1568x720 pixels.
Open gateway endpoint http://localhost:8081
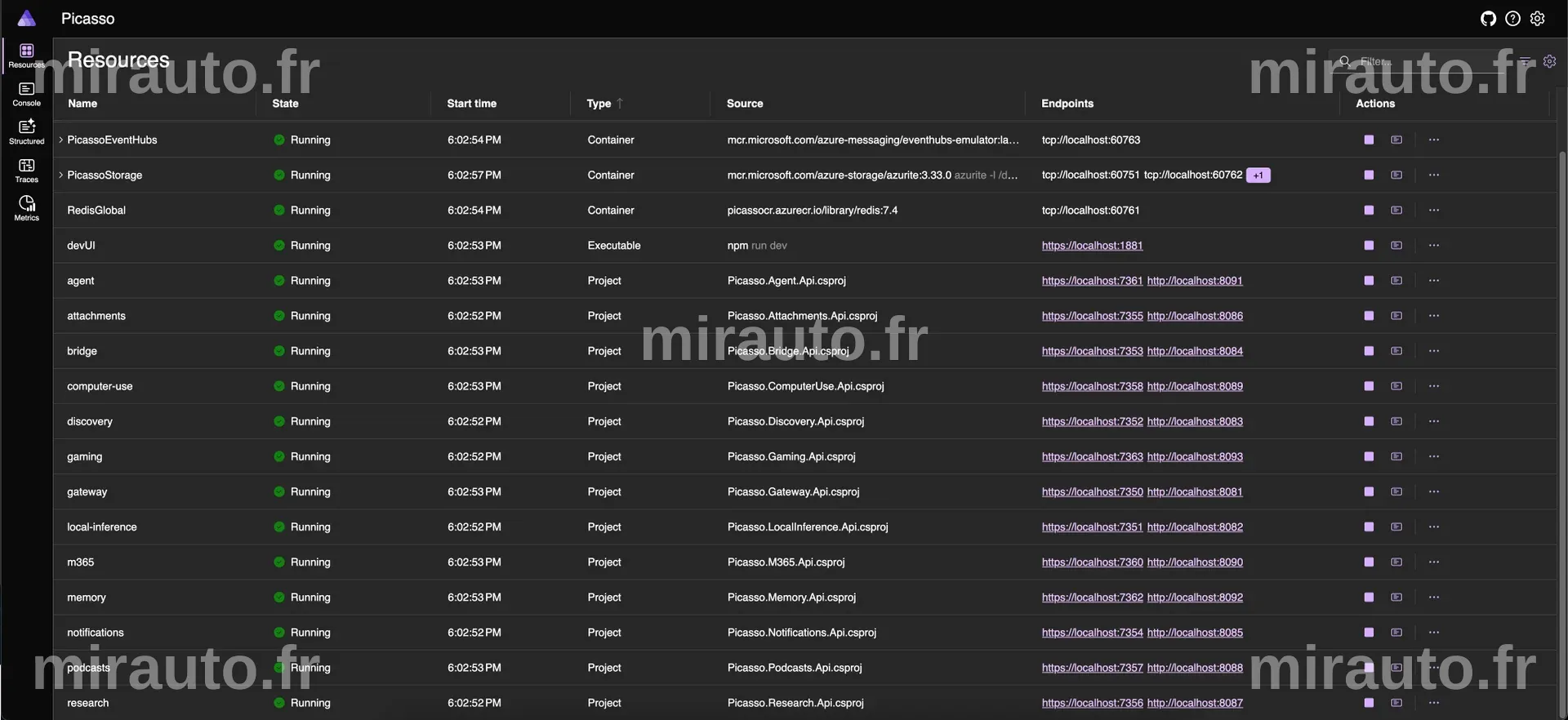1195,491
